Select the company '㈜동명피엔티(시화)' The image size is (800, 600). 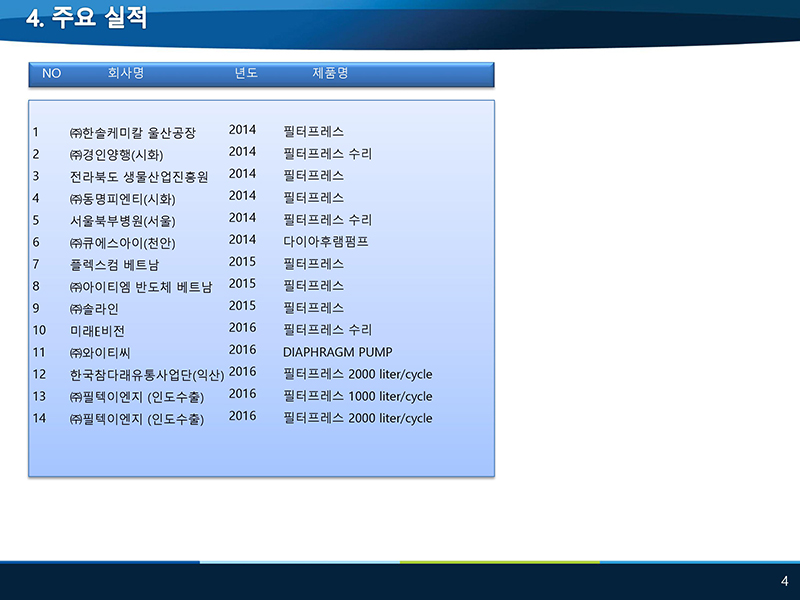[x=122, y=198]
